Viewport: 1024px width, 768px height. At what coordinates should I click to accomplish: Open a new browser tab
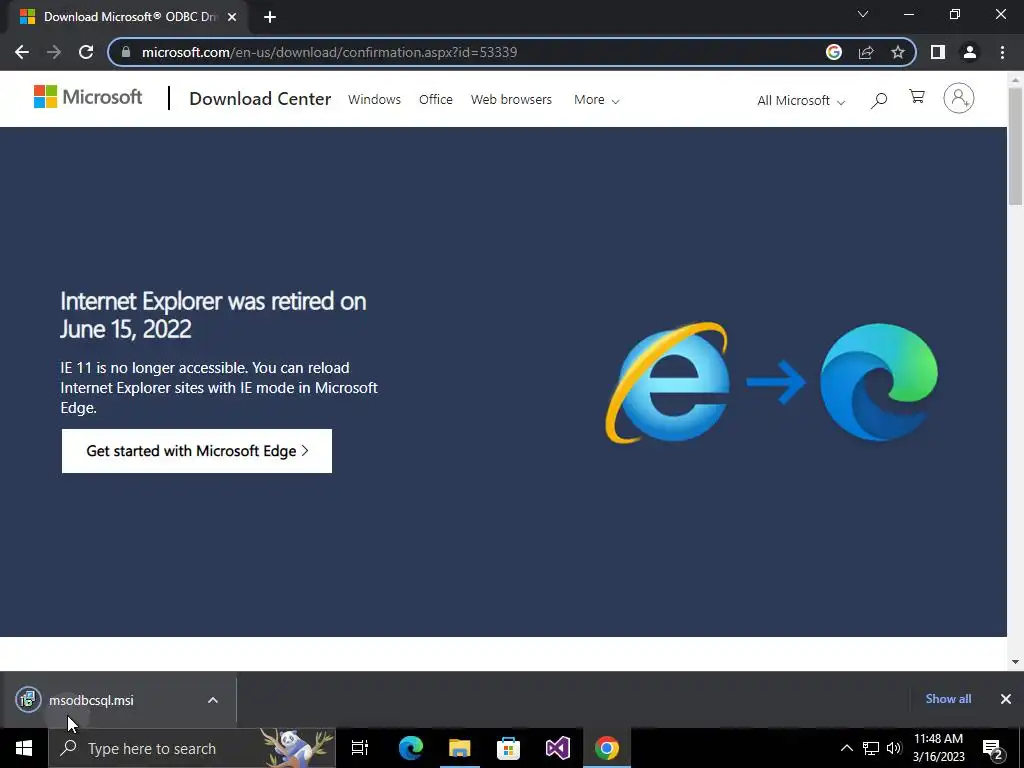point(270,17)
